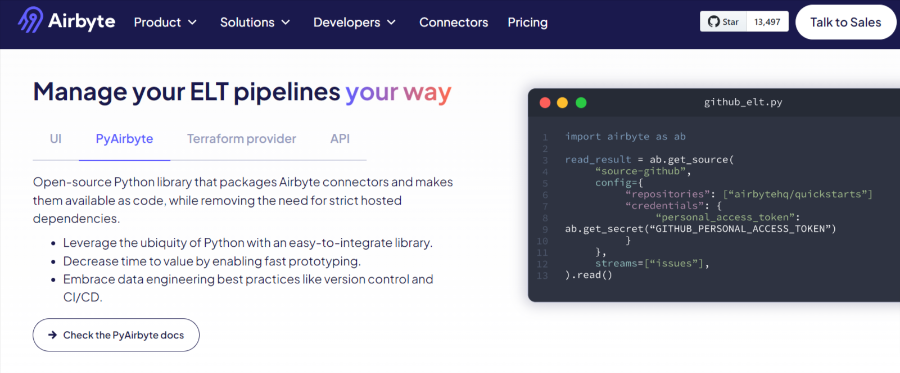
Task: Click the ').read()' code line
Action: tap(589, 275)
